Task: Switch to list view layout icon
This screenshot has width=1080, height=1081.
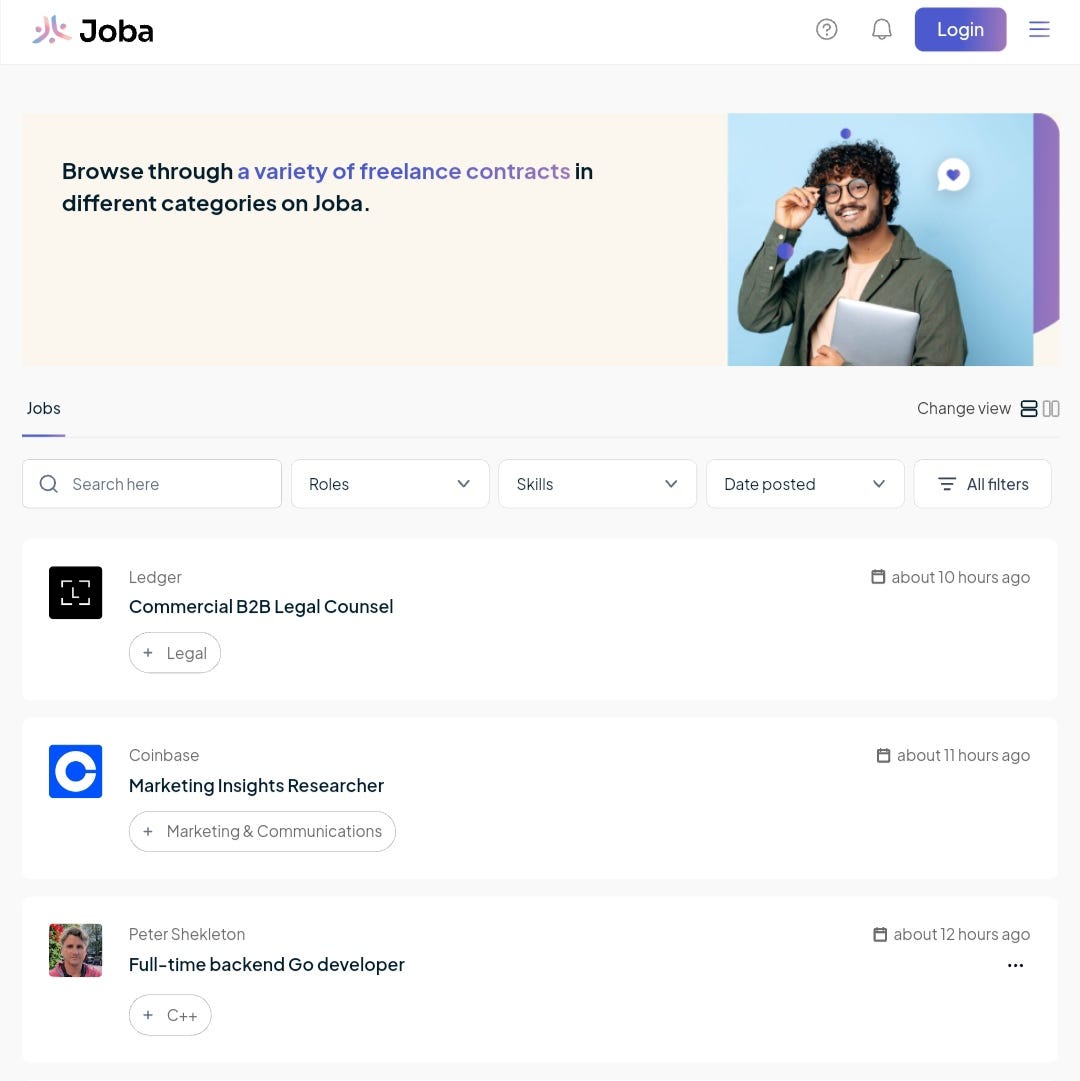Action: click(1029, 408)
